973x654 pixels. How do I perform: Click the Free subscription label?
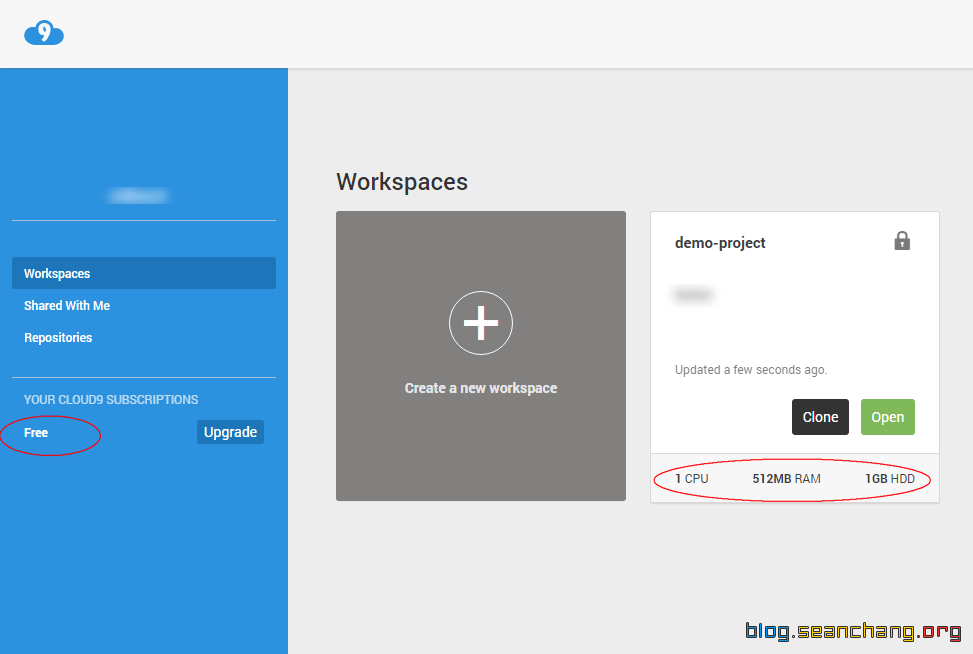(36, 432)
